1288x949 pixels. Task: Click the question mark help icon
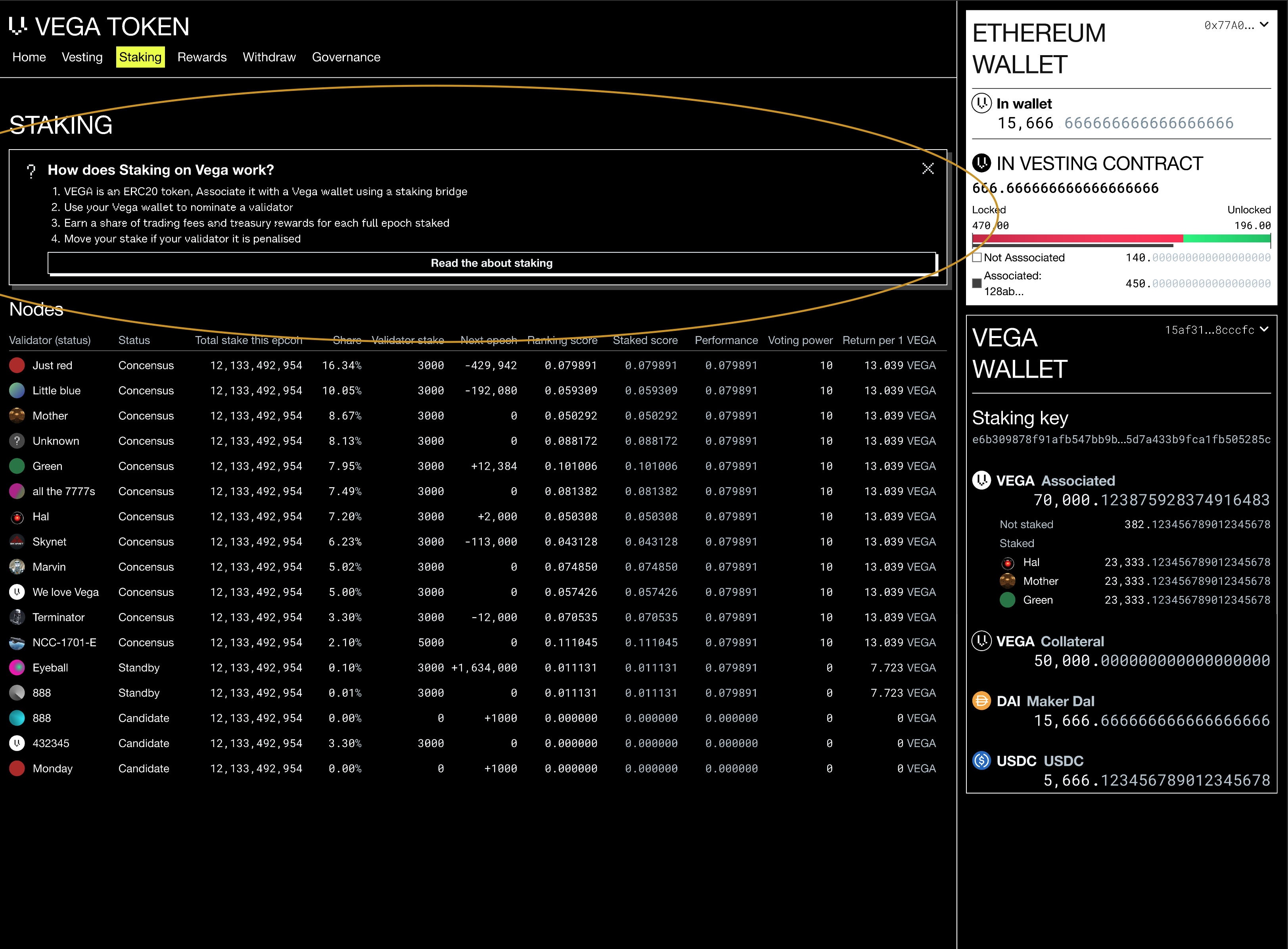click(31, 171)
